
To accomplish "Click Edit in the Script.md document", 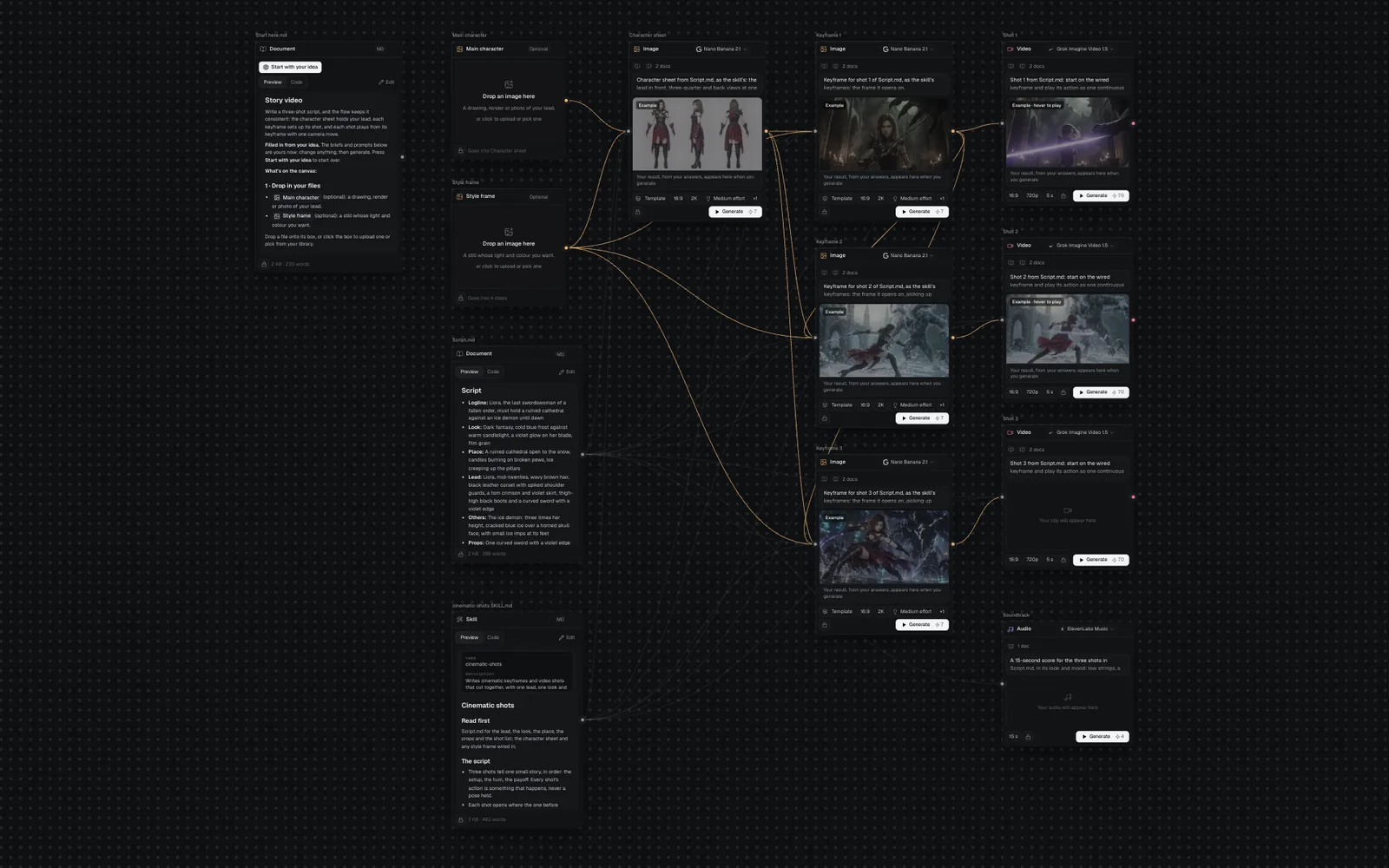I will pos(567,372).
